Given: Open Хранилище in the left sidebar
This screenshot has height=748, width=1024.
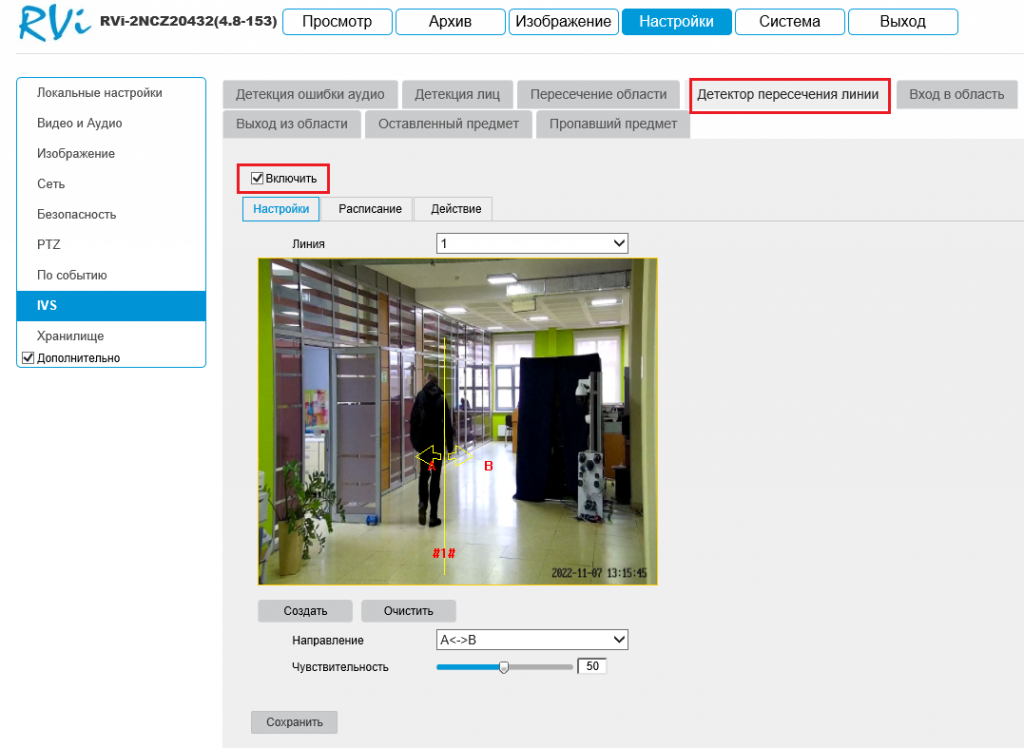Looking at the screenshot, I should (x=70, y=336).
